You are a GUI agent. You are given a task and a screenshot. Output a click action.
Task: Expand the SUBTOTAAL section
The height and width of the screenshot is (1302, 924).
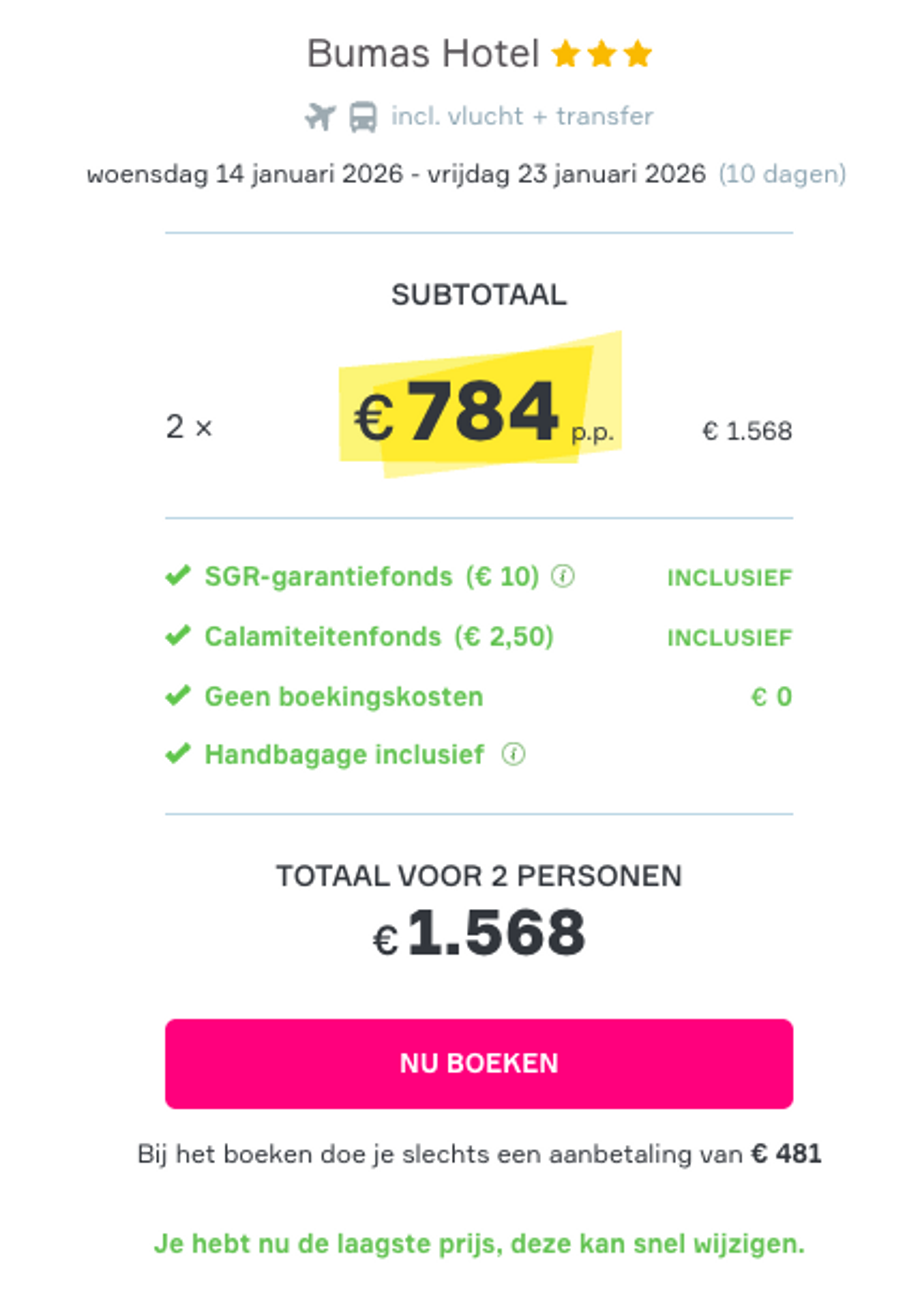480,294
